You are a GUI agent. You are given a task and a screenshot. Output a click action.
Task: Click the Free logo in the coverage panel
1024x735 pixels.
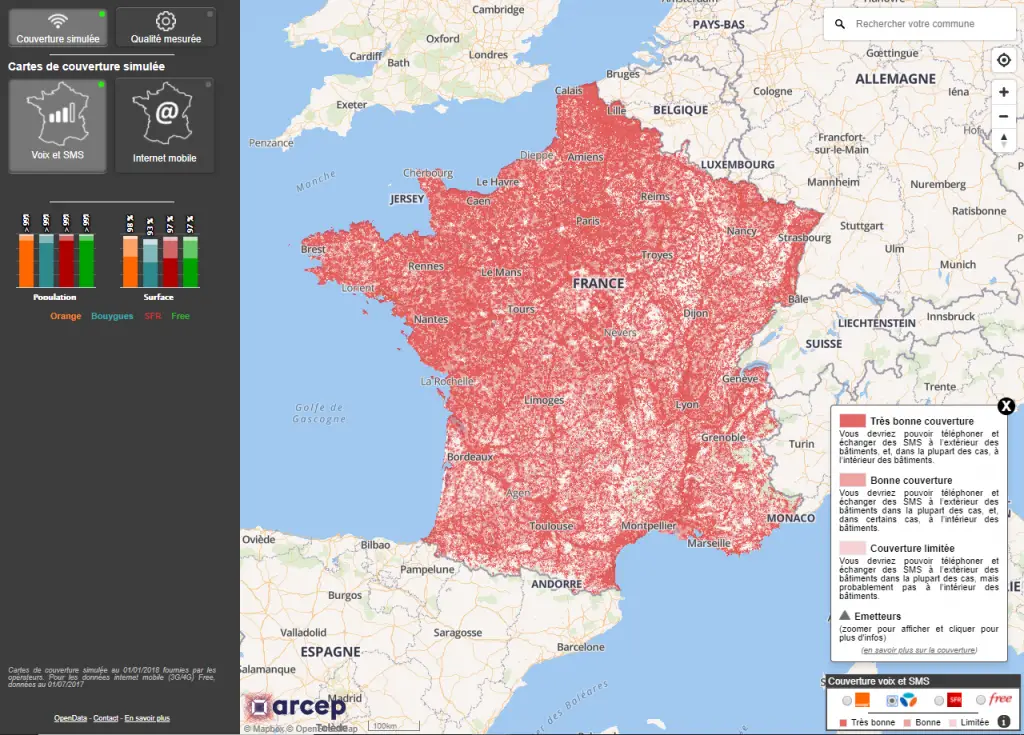point(1000,700)
